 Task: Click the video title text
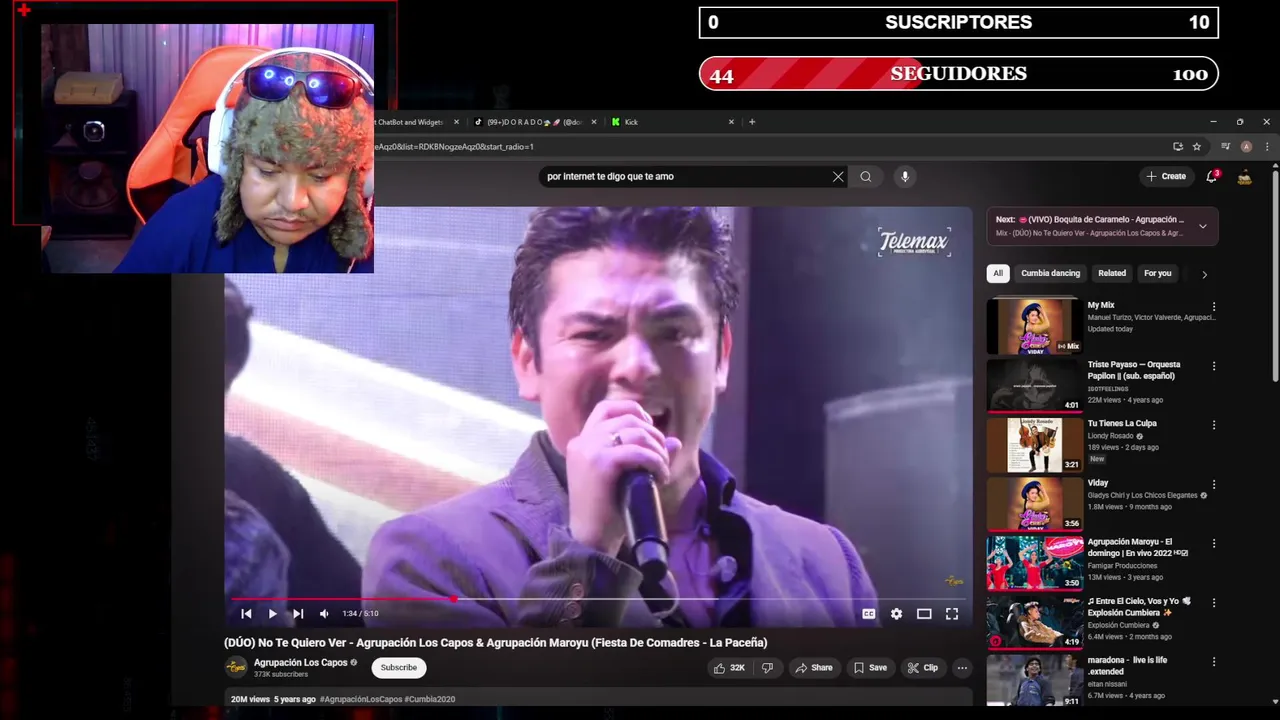click(x=496, y=643)
